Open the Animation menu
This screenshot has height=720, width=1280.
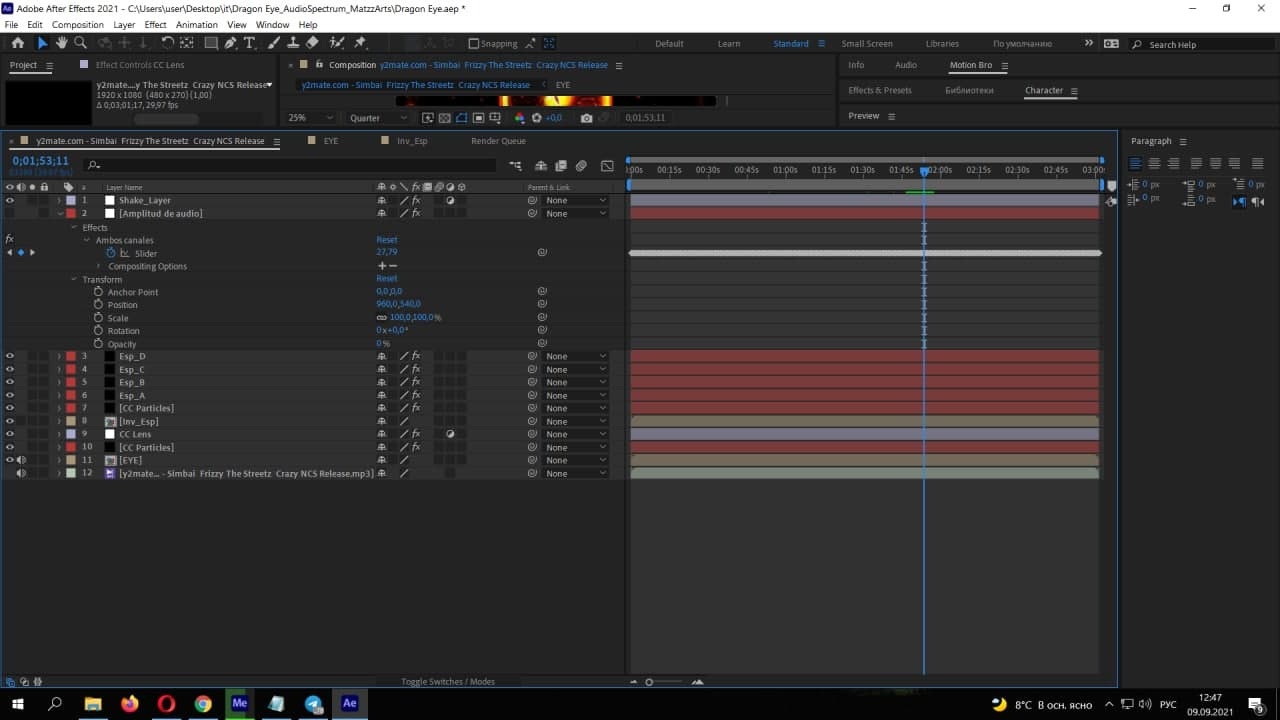[196, 24]
